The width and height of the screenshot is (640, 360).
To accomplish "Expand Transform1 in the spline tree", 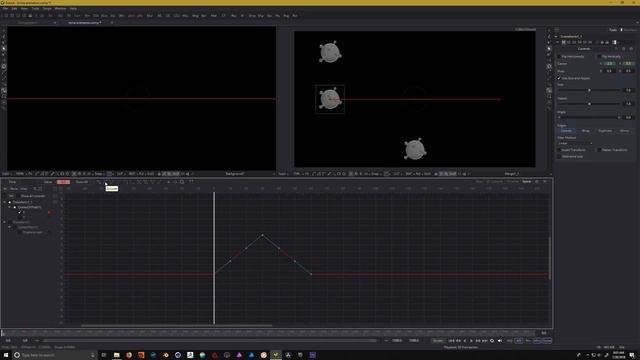I will pyautogui.click(x=5, y=222).
